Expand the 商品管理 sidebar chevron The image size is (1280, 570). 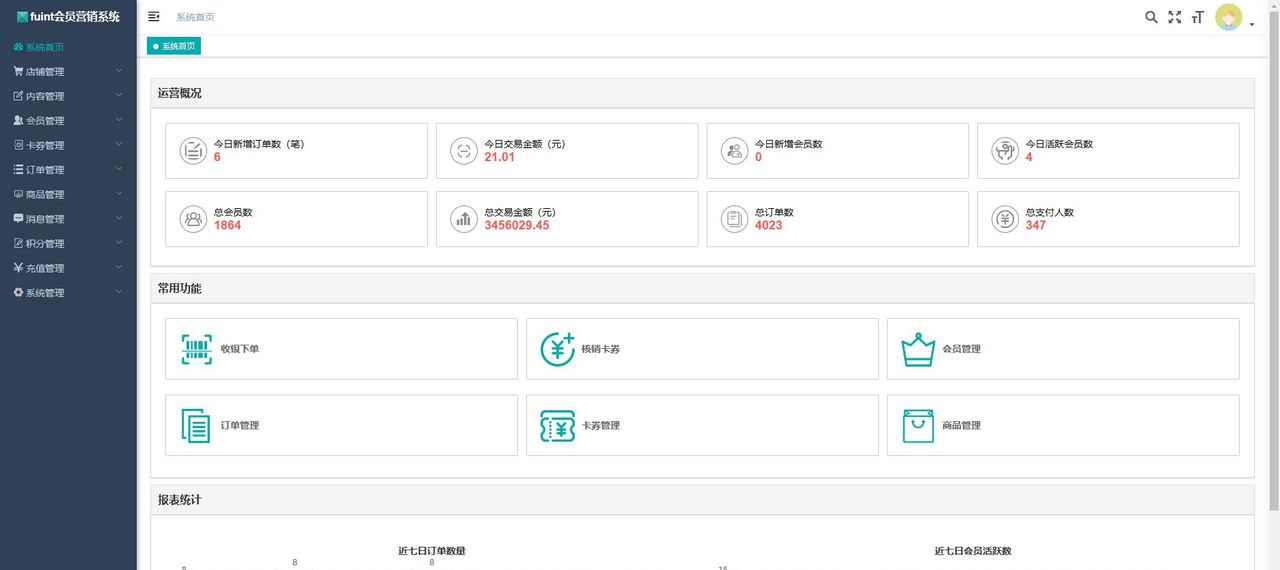pos(119,193)
